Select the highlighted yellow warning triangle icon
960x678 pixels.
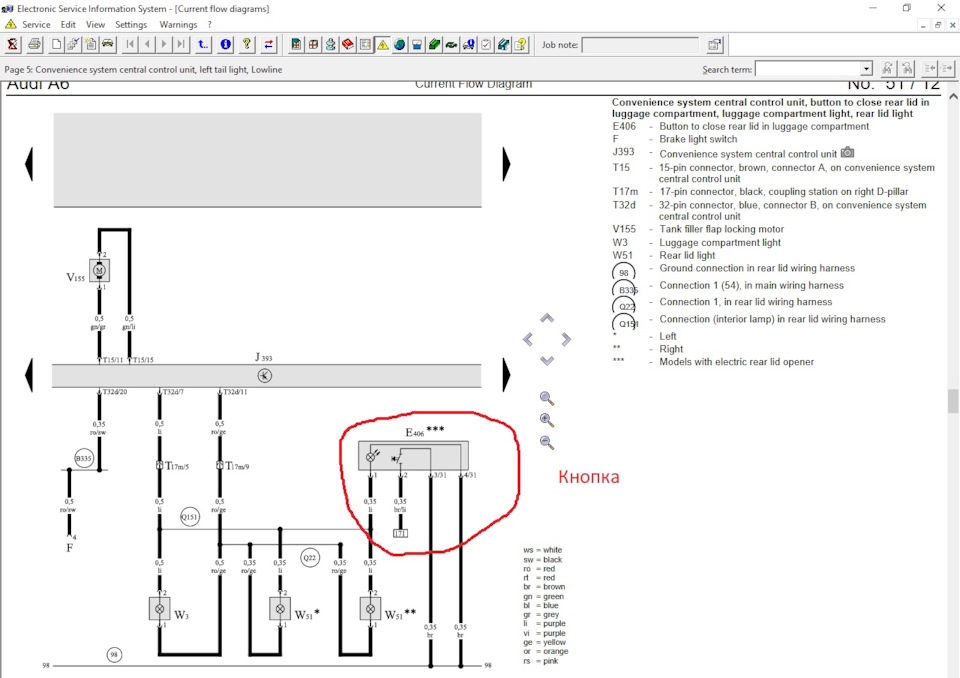(x=383, y=45)
